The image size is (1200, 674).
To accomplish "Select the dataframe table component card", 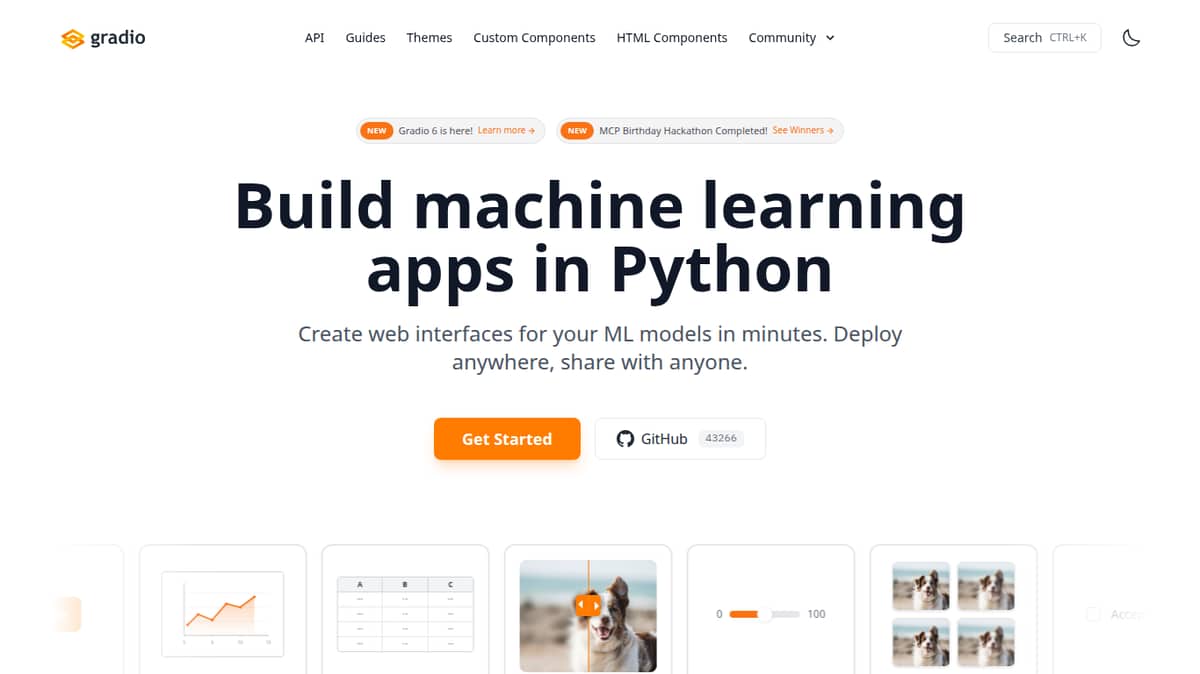I will point(405,609).
